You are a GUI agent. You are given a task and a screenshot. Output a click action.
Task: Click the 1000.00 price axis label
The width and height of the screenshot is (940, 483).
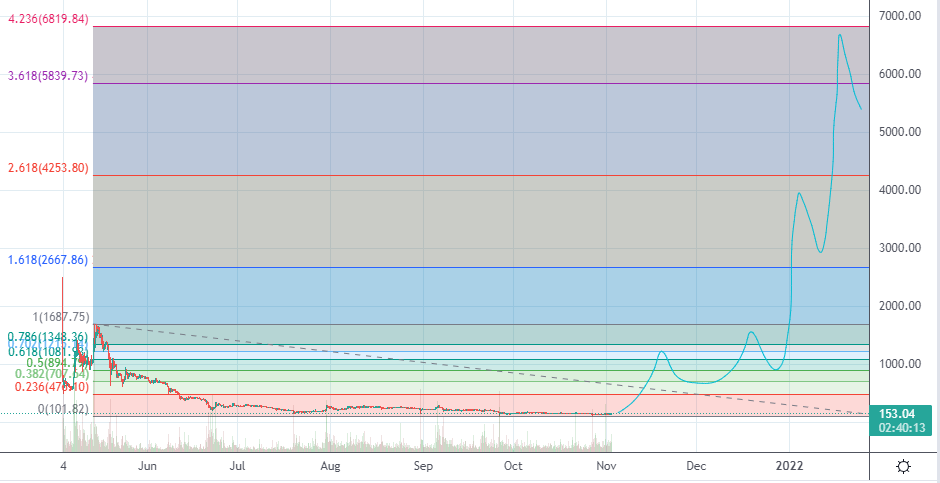tap(900, 364)
